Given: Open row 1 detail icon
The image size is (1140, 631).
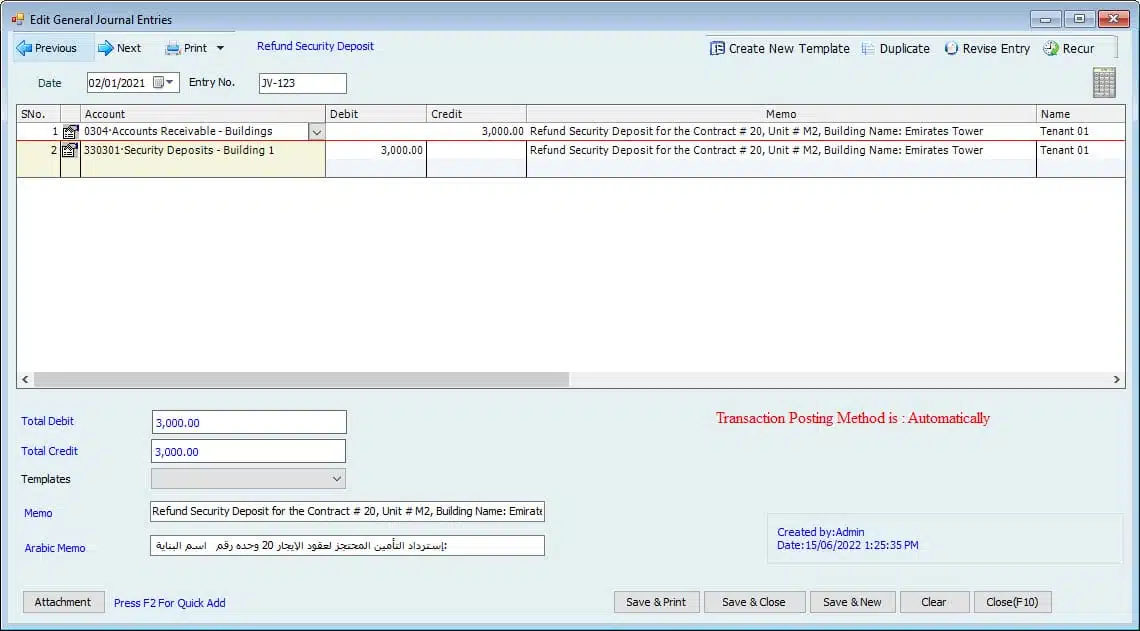Looking at the screenshot, I should (x=70, y=131).
